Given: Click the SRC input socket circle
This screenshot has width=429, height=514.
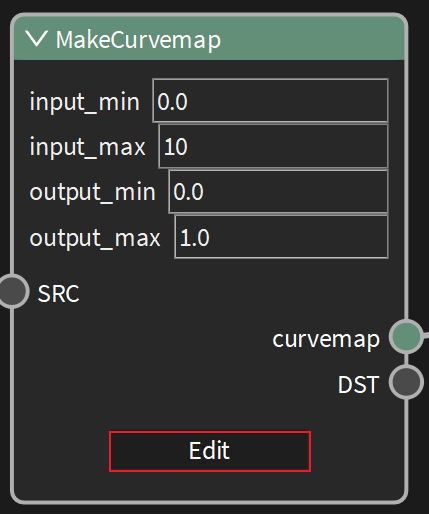Looking at the screenshot, I should coord(13,291).
